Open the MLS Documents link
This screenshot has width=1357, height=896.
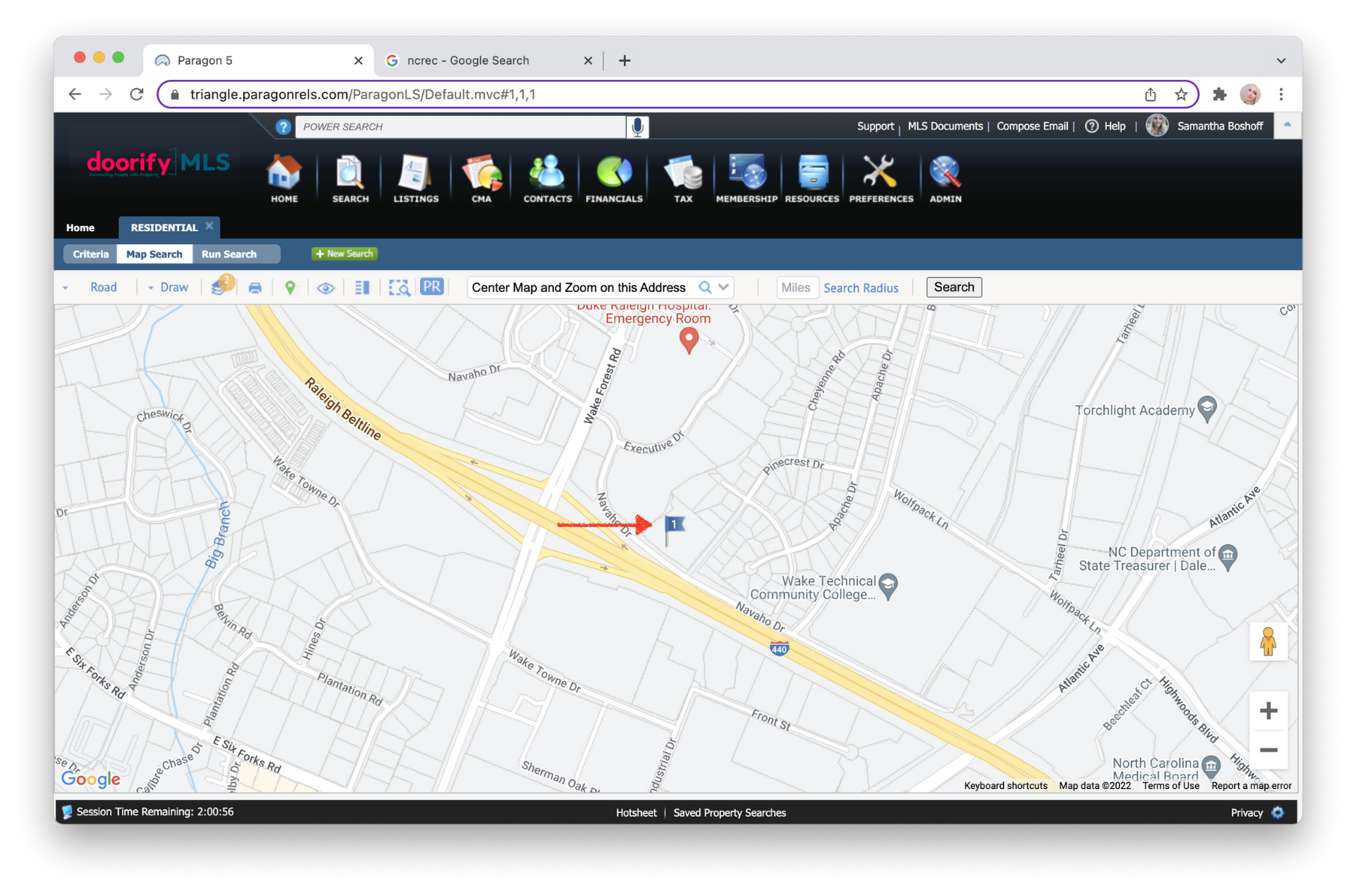[x=945, y=127]
